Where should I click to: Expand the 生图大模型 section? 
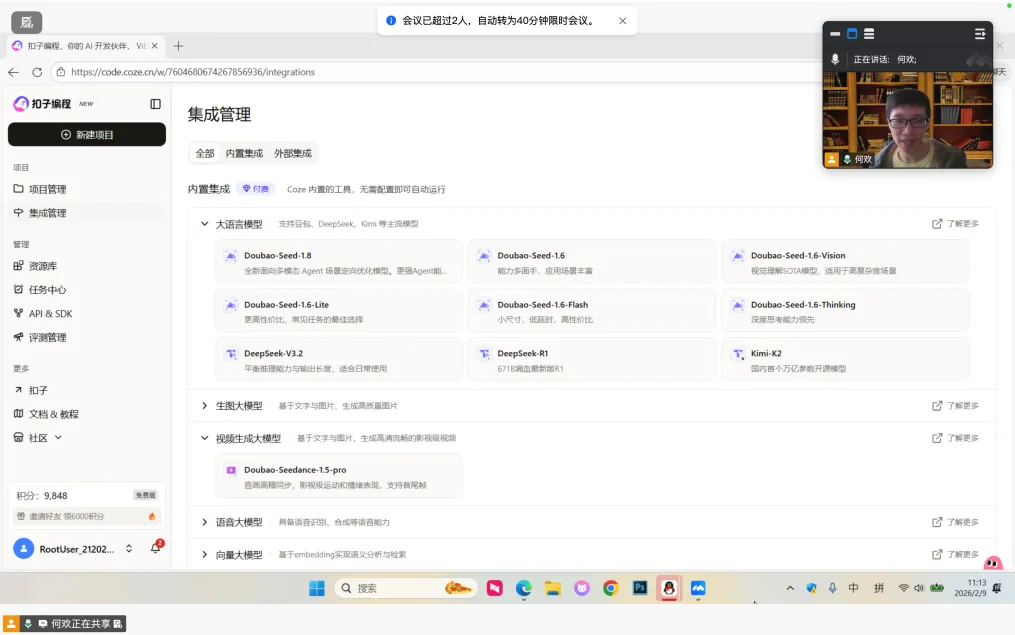[205, 406]
